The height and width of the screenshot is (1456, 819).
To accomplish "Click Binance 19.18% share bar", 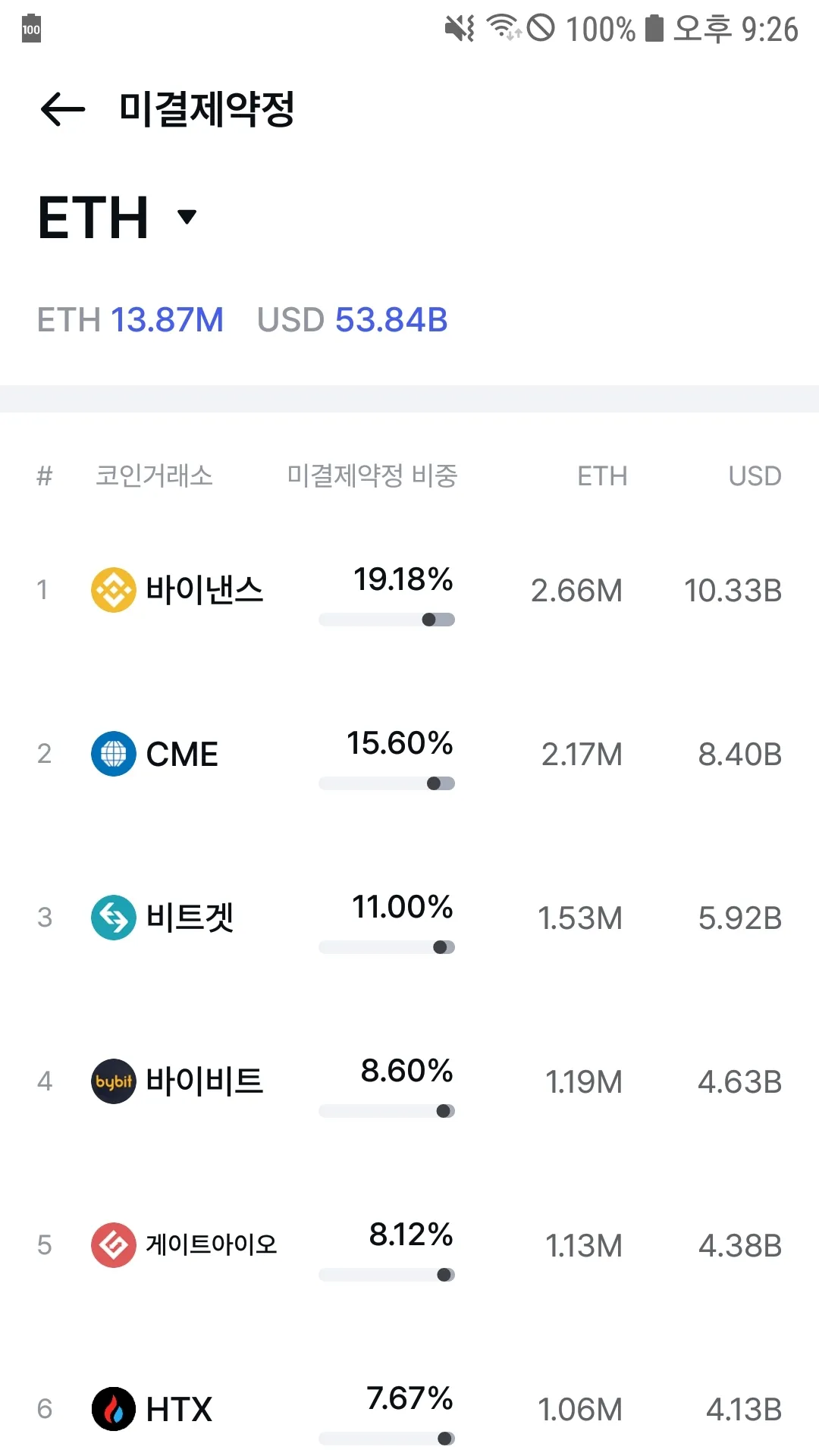I will click(387, 620).
